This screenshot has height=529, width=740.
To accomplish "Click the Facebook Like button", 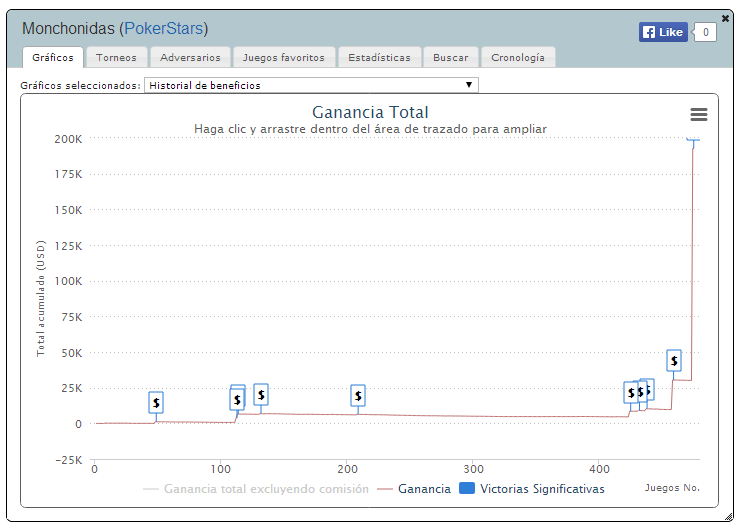I will [x=663, y=32].
